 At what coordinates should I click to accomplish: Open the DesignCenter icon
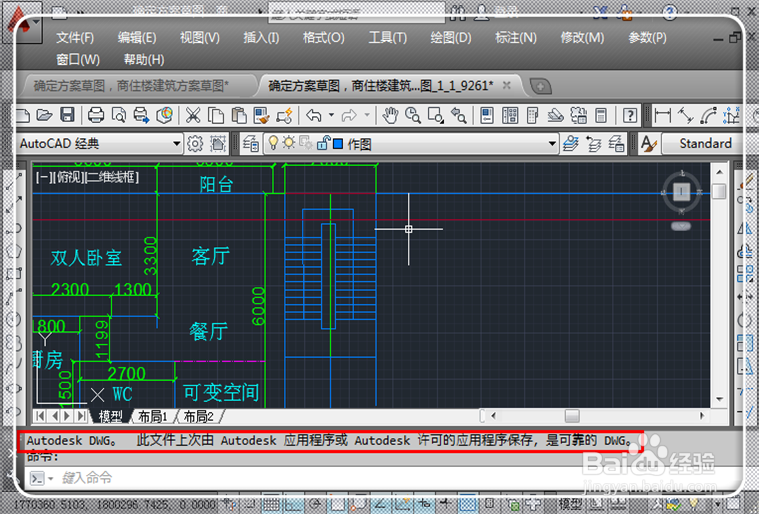coord(510,115)
